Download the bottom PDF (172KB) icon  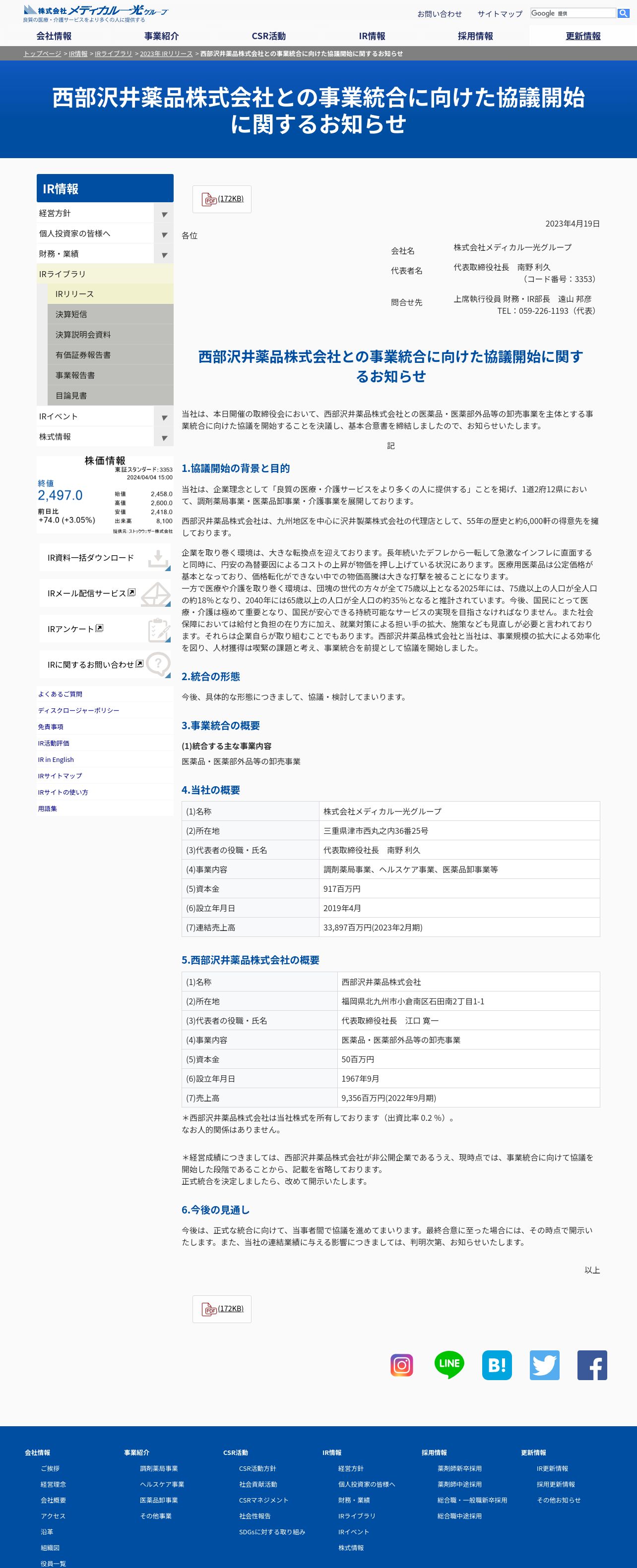click(222, 1309)
